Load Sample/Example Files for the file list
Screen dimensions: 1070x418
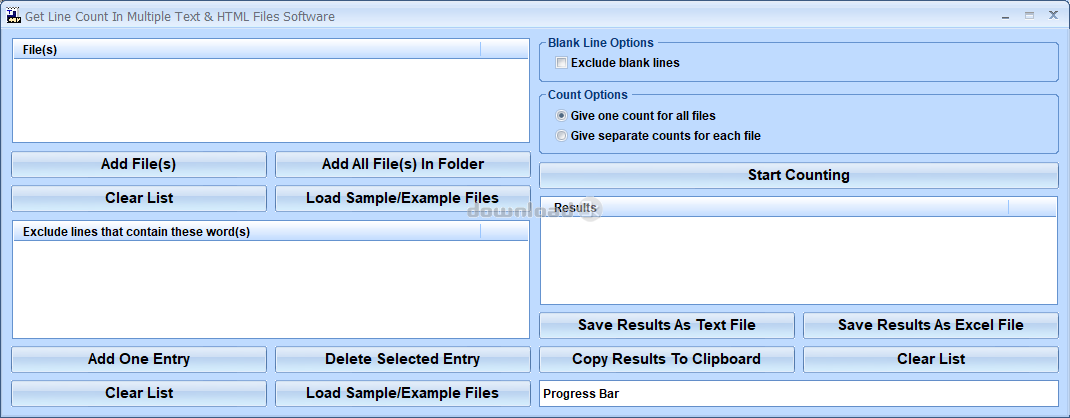[403, 198]
